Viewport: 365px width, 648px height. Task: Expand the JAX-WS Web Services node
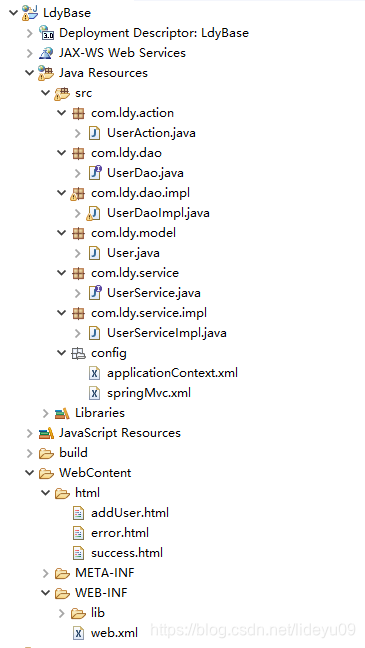point(29,53)
